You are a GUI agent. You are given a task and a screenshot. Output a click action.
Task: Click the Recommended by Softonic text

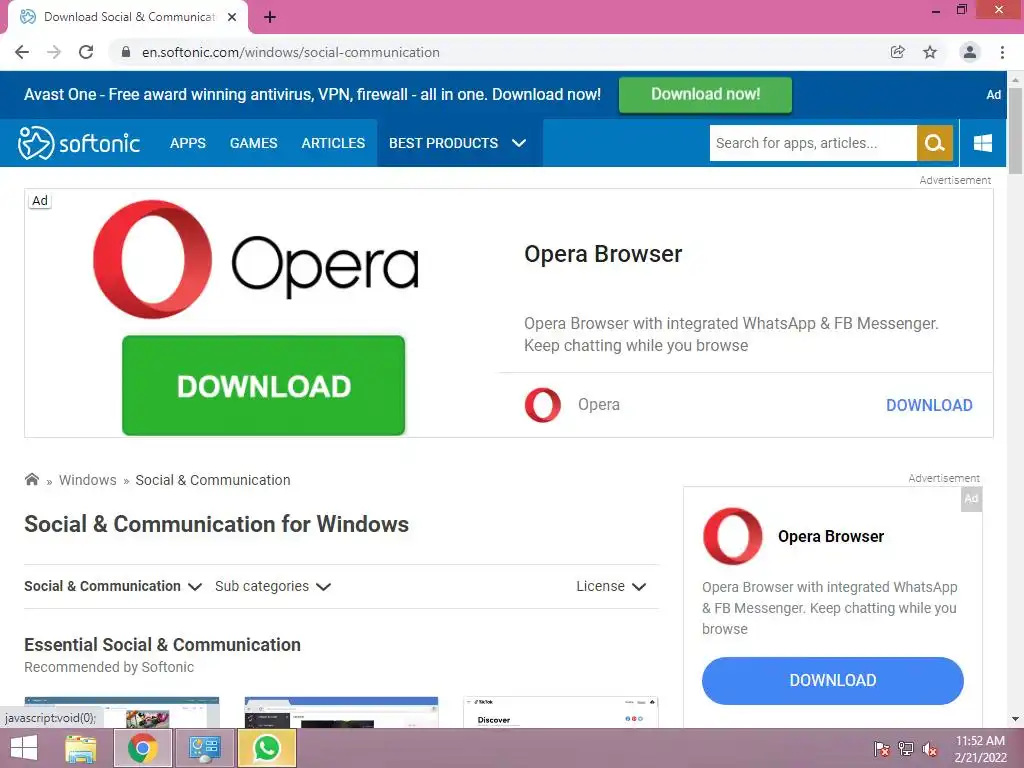tap(109, 667)
